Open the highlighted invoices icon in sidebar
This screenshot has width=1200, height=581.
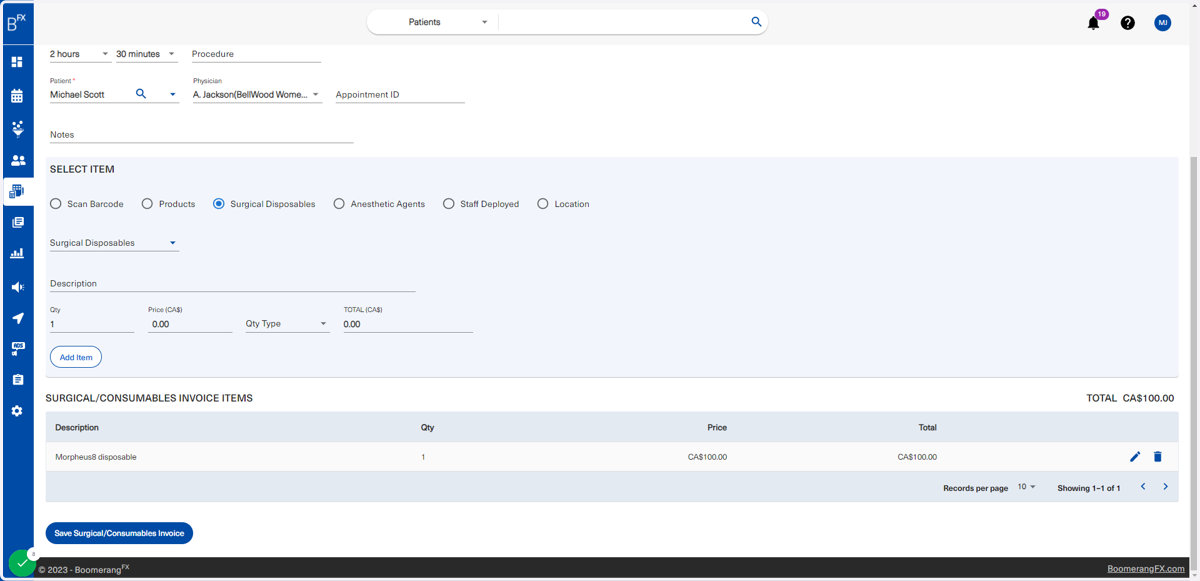tap(17, 191)
